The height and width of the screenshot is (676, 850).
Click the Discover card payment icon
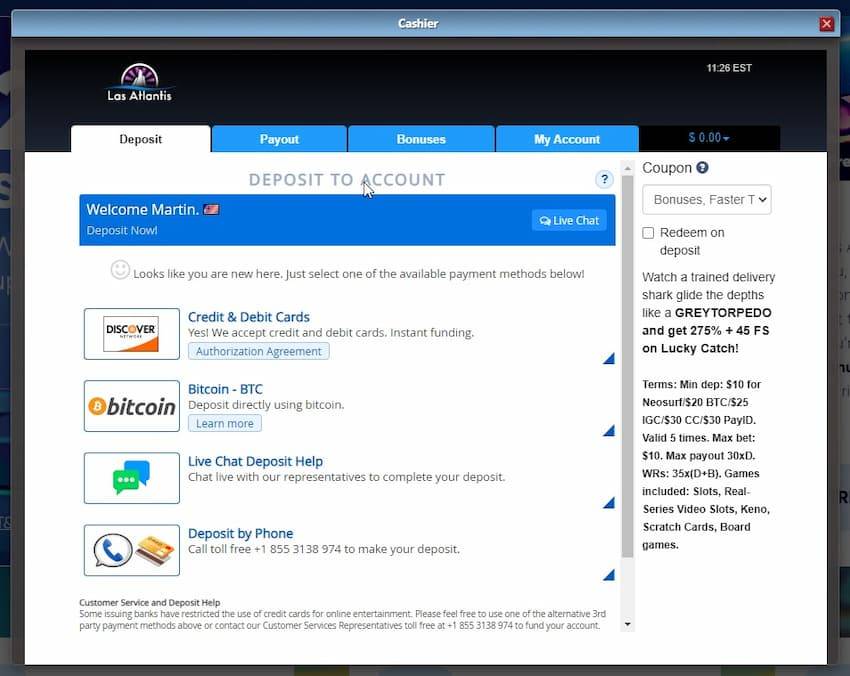[x=131, y=334]
